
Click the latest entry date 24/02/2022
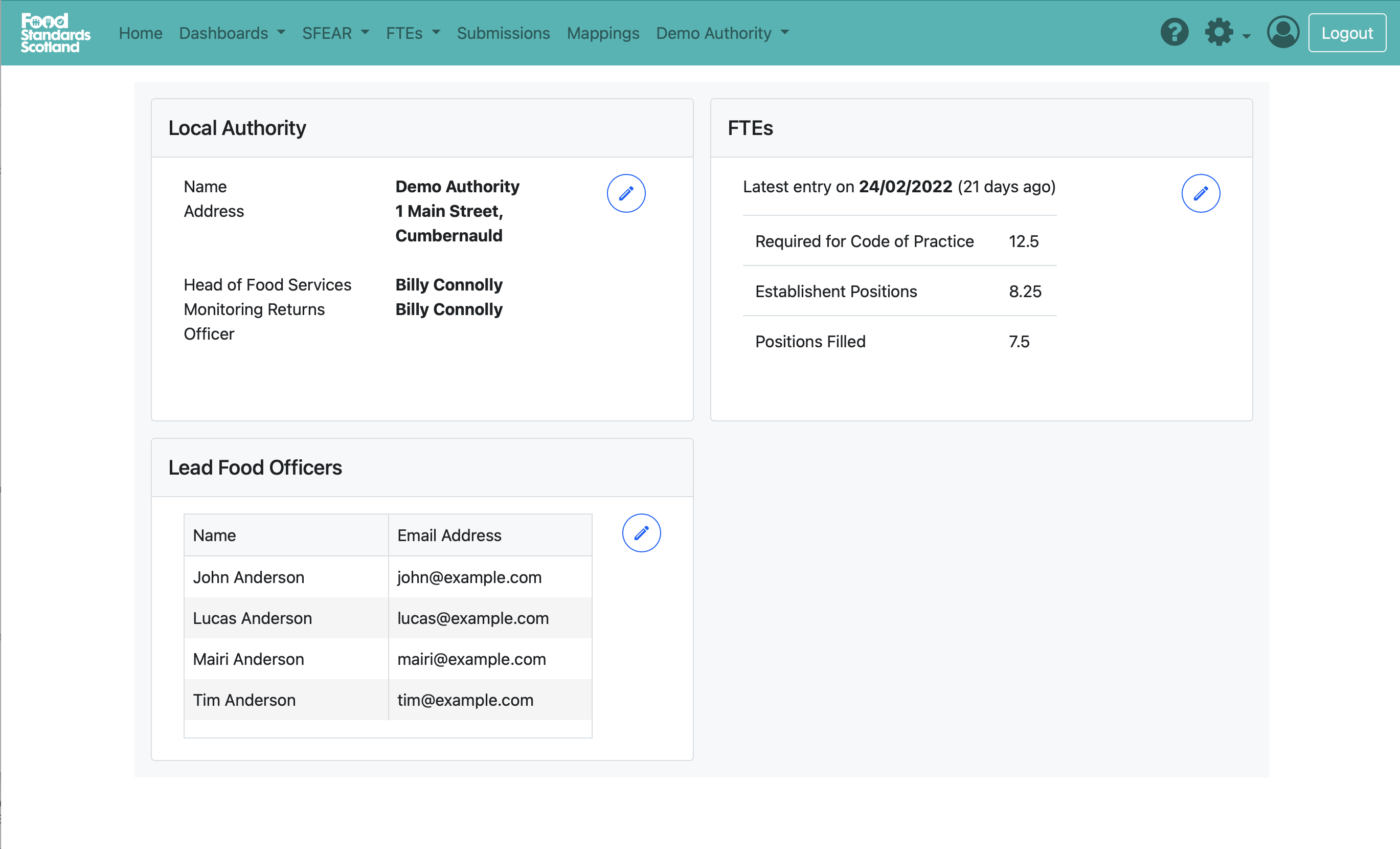coord(905,186)
